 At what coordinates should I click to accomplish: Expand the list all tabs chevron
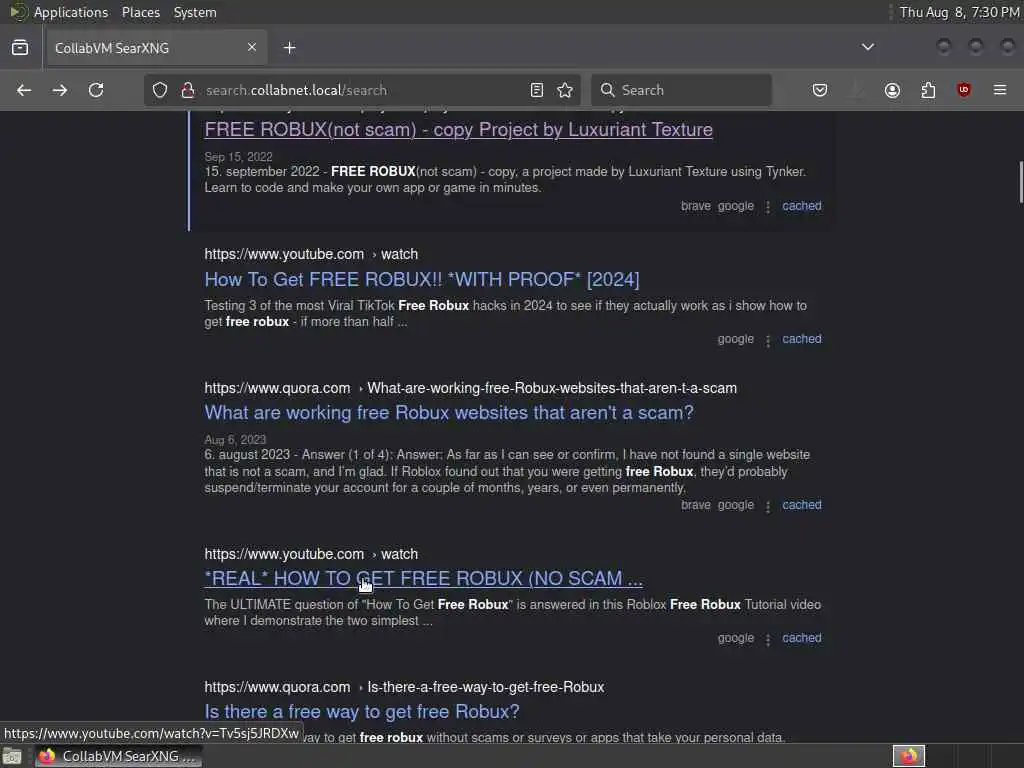click(x=868, y=47)
